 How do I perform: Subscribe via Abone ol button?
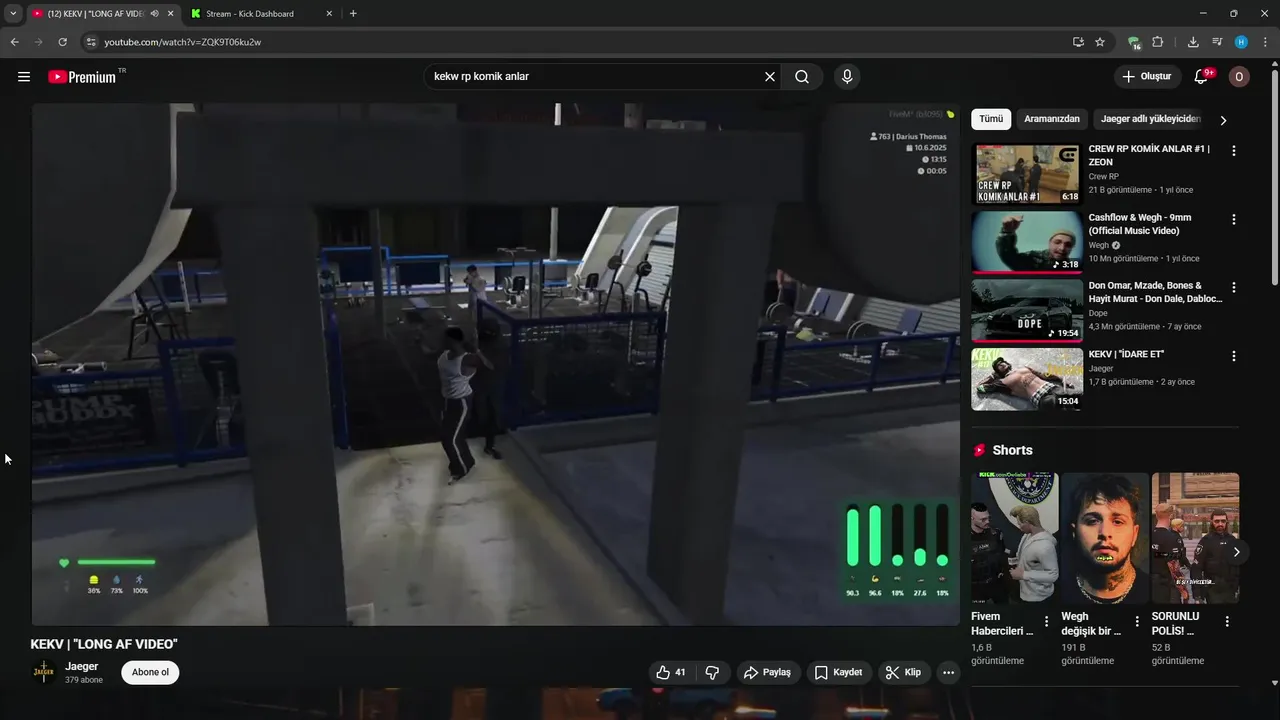pyautogui.click(x=150, y=672)
